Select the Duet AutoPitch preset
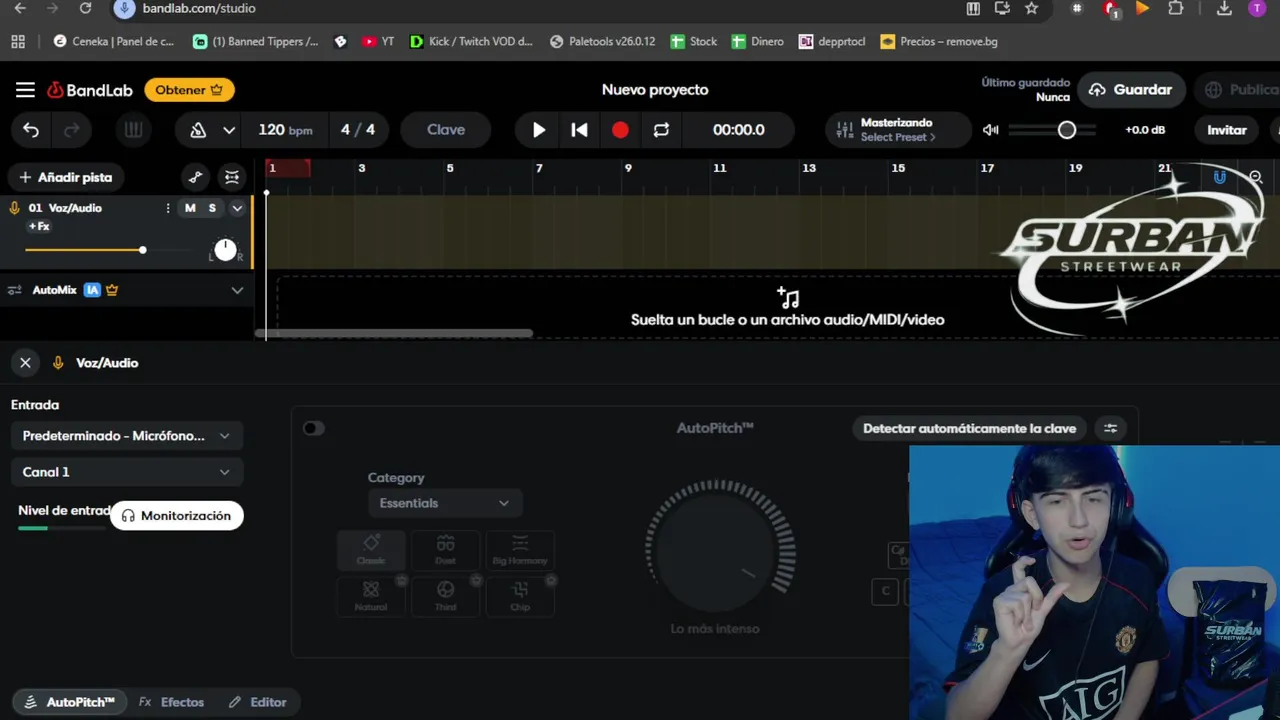1280x720 pixels. [446, 550]
